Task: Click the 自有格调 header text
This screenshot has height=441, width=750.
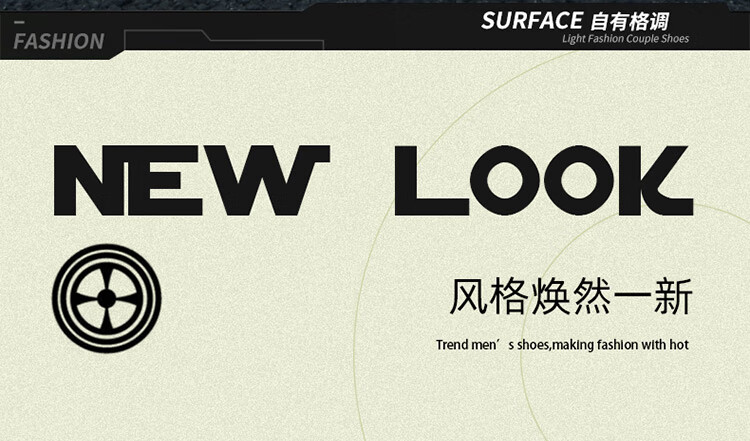Action: (629, 22)
